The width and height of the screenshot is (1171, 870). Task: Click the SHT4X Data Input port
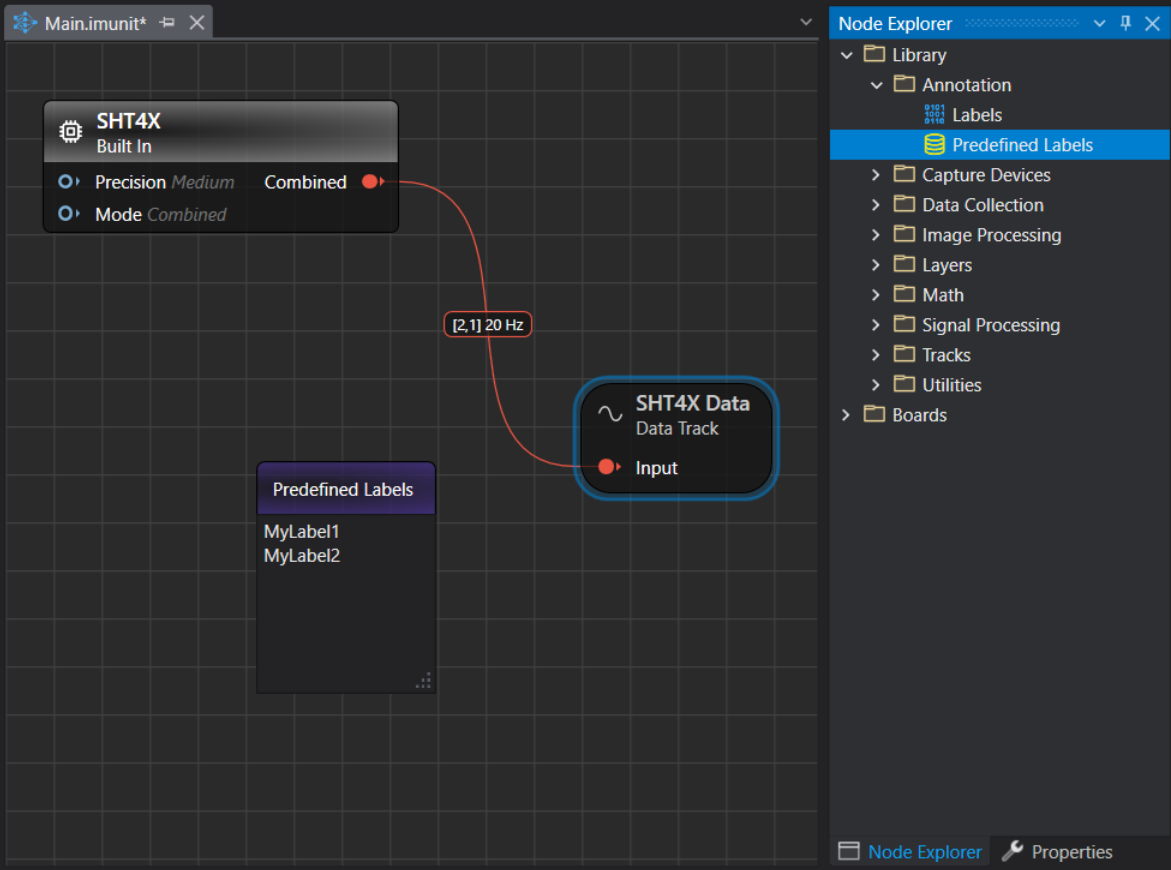coord(607,467)
